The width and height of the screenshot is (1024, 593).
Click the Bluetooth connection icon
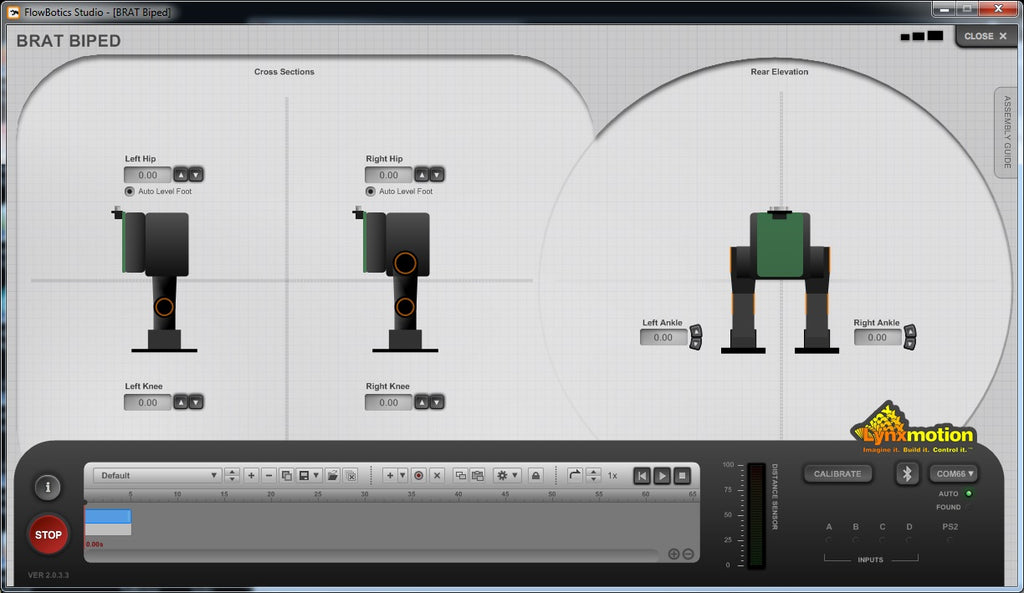pos(907,474)
